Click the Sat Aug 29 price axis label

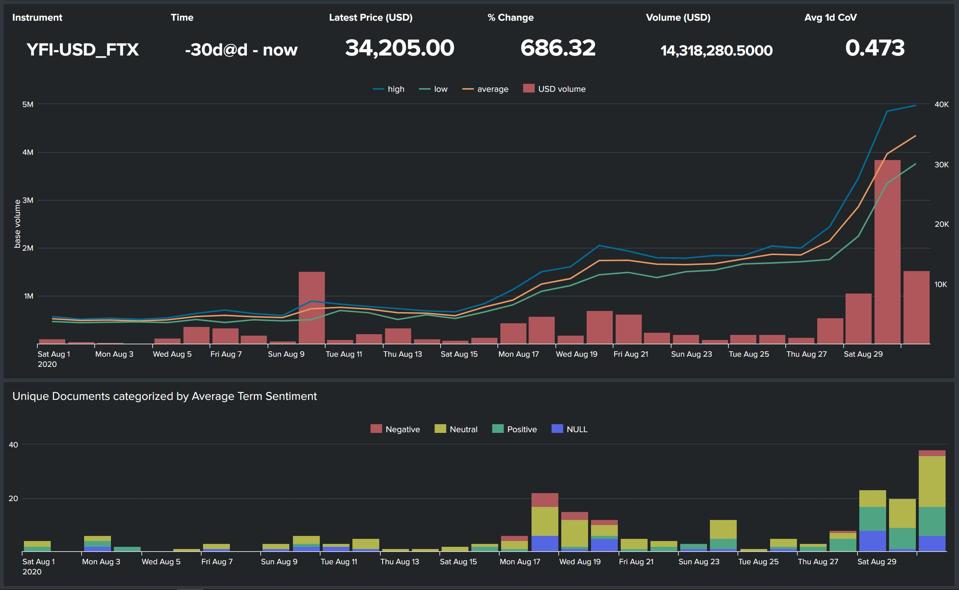(x=863, y=354)
